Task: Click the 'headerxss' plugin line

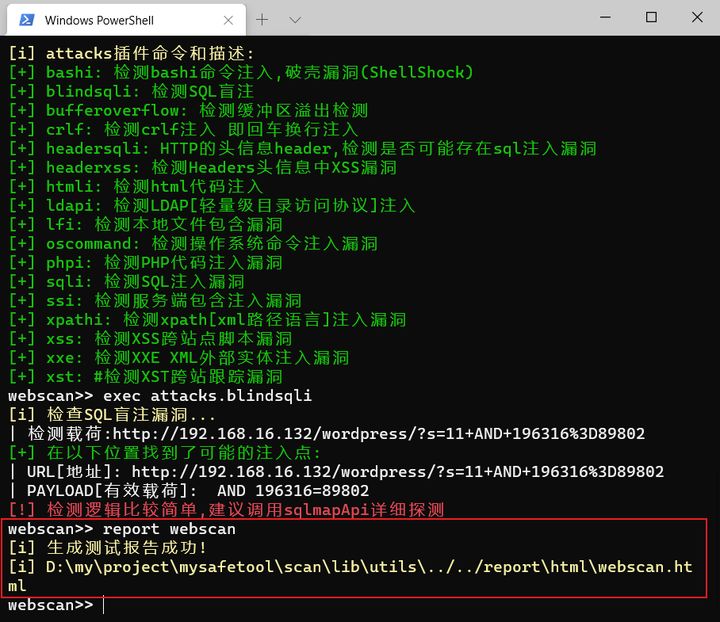Action: click(202, 168)
